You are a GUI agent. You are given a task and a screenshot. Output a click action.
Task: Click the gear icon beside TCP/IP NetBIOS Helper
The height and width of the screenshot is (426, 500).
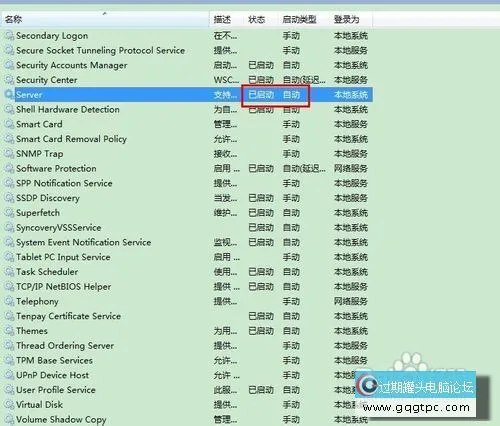pyautogui.click(x=9, y=286)
